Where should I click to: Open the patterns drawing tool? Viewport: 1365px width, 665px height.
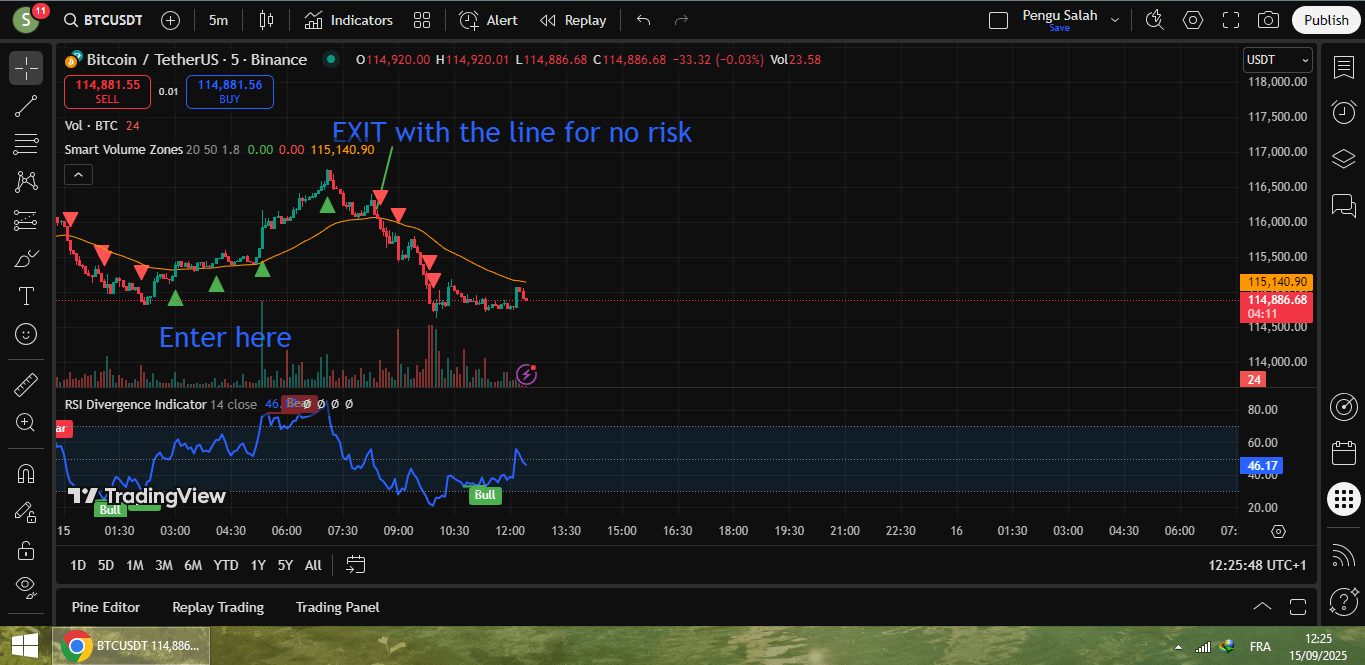(26, 182)
